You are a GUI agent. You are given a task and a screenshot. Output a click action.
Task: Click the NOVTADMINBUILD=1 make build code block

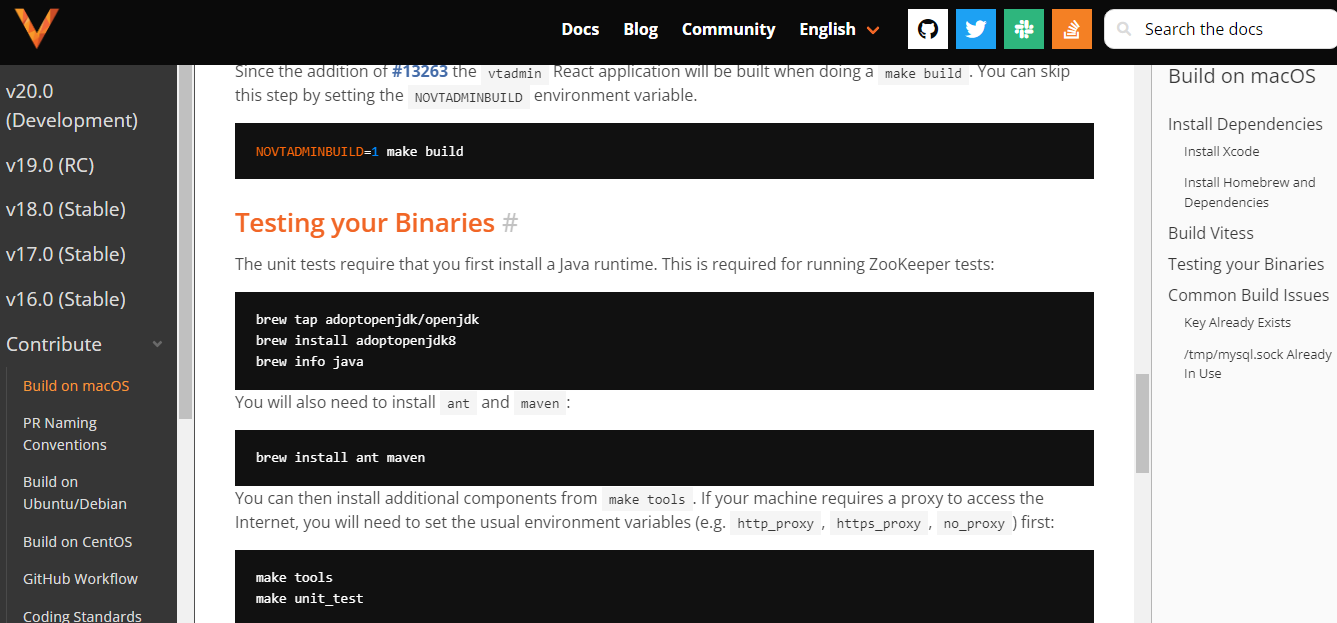click(664, 151)
